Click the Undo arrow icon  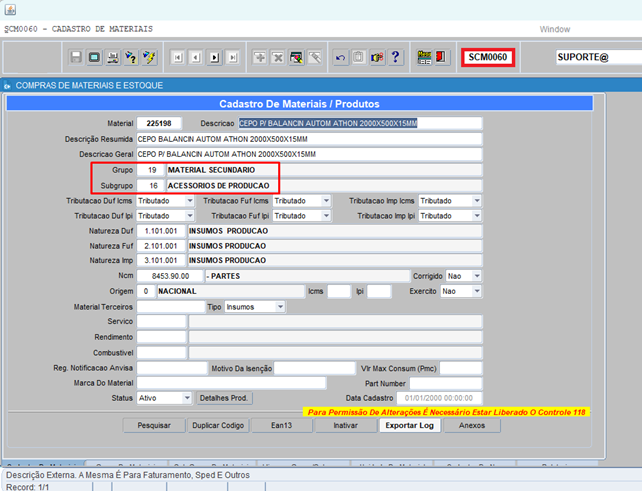pos(340,57)
